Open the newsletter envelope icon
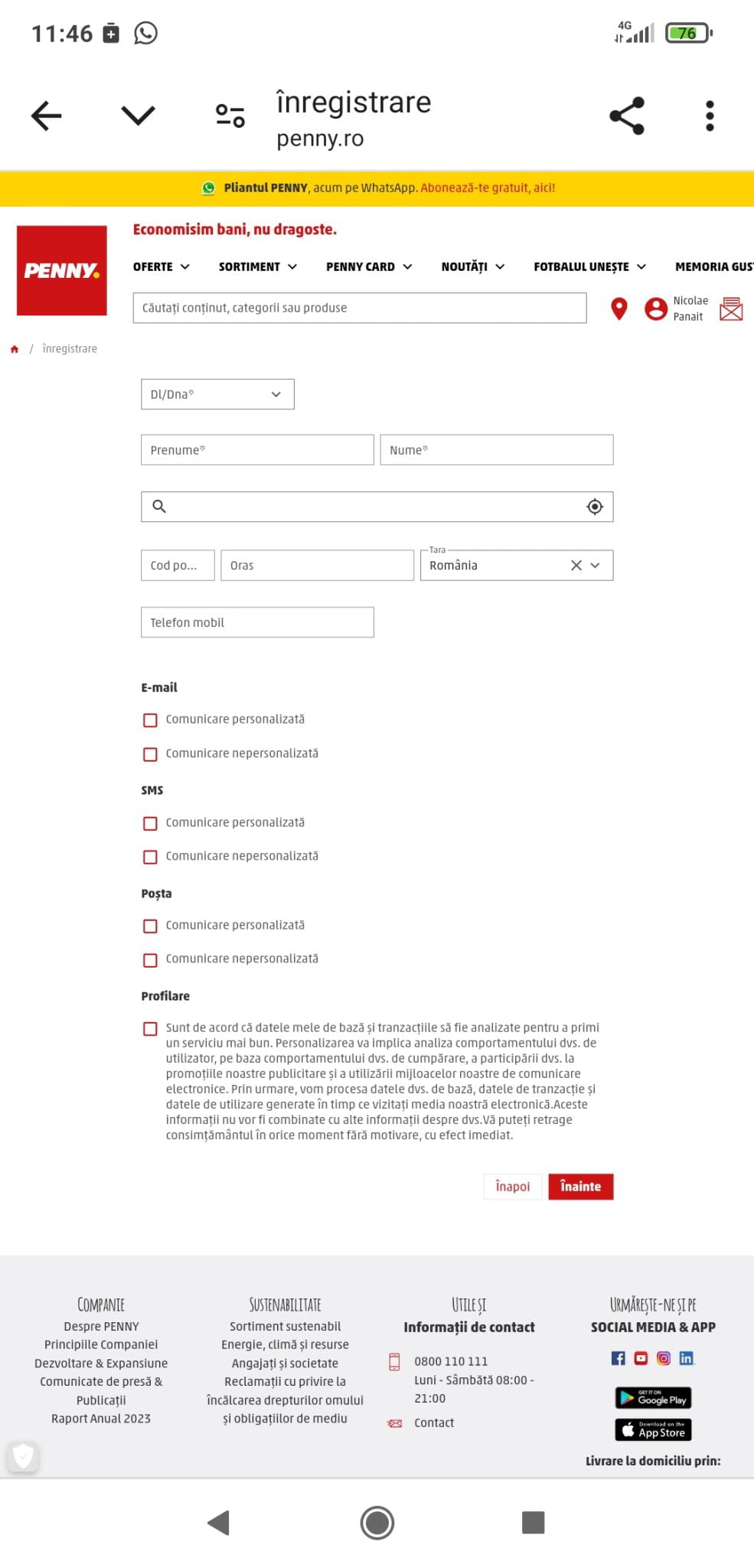The width and height of the screenshot is (754, 1568). (x=731, y=309)
